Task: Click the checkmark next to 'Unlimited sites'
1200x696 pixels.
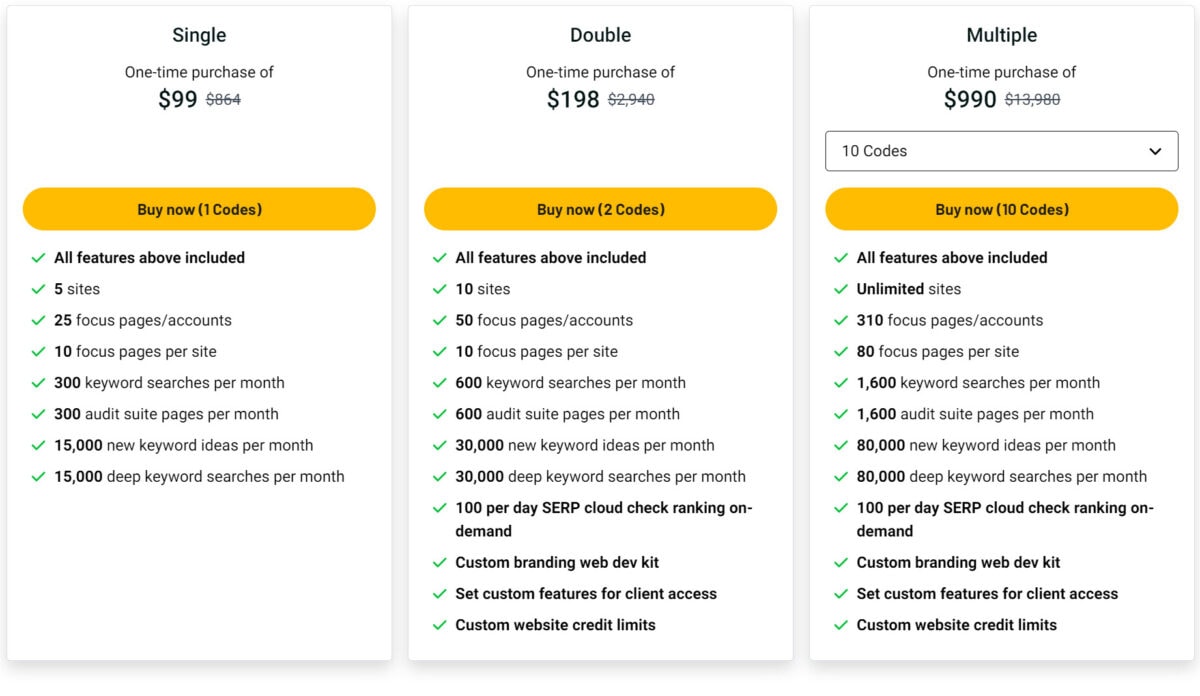Action: (841, 289)
